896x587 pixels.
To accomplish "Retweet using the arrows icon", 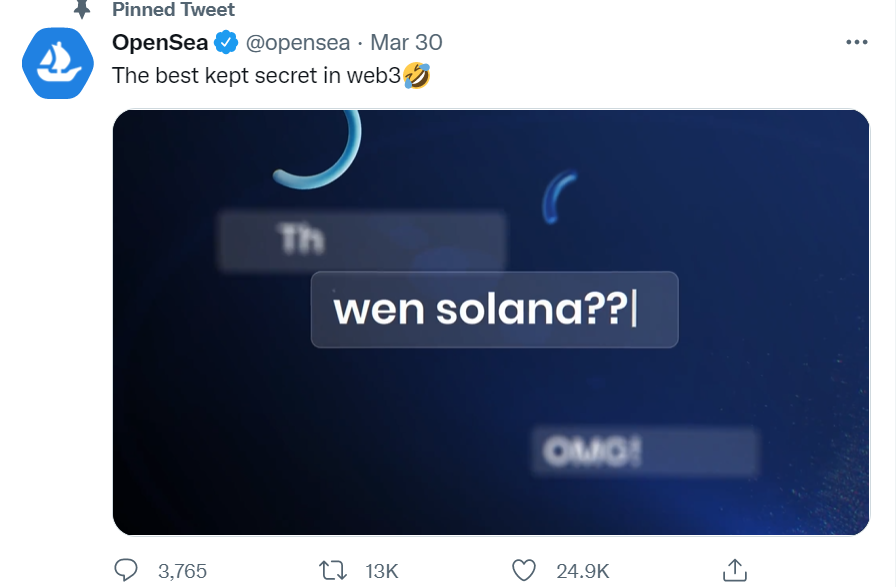I will pyautogui.click(x=332, y=570).
